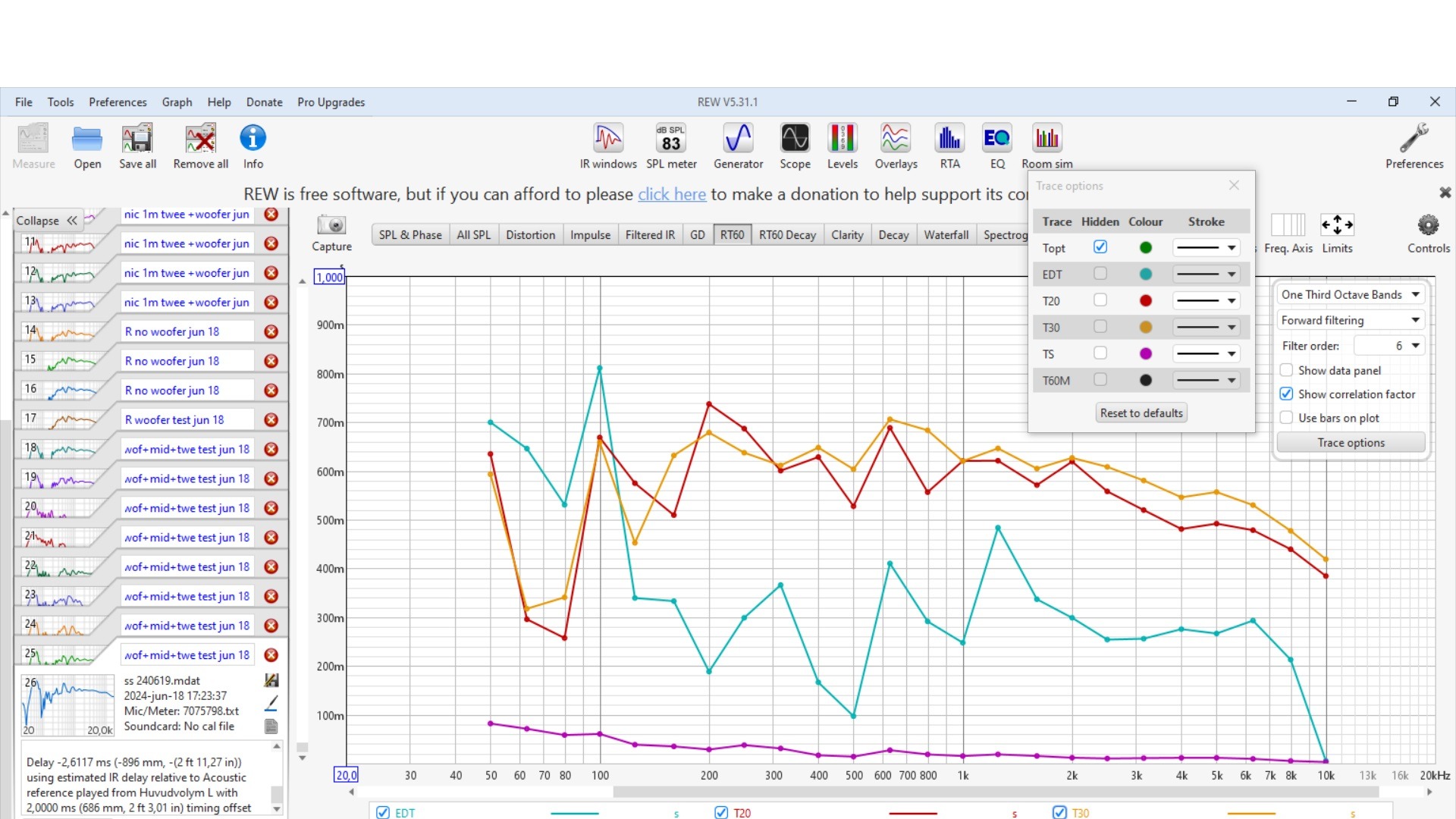1456x819 pixels.
Task: Open the graph Controls gear
Action: [x=1429, y=233]
